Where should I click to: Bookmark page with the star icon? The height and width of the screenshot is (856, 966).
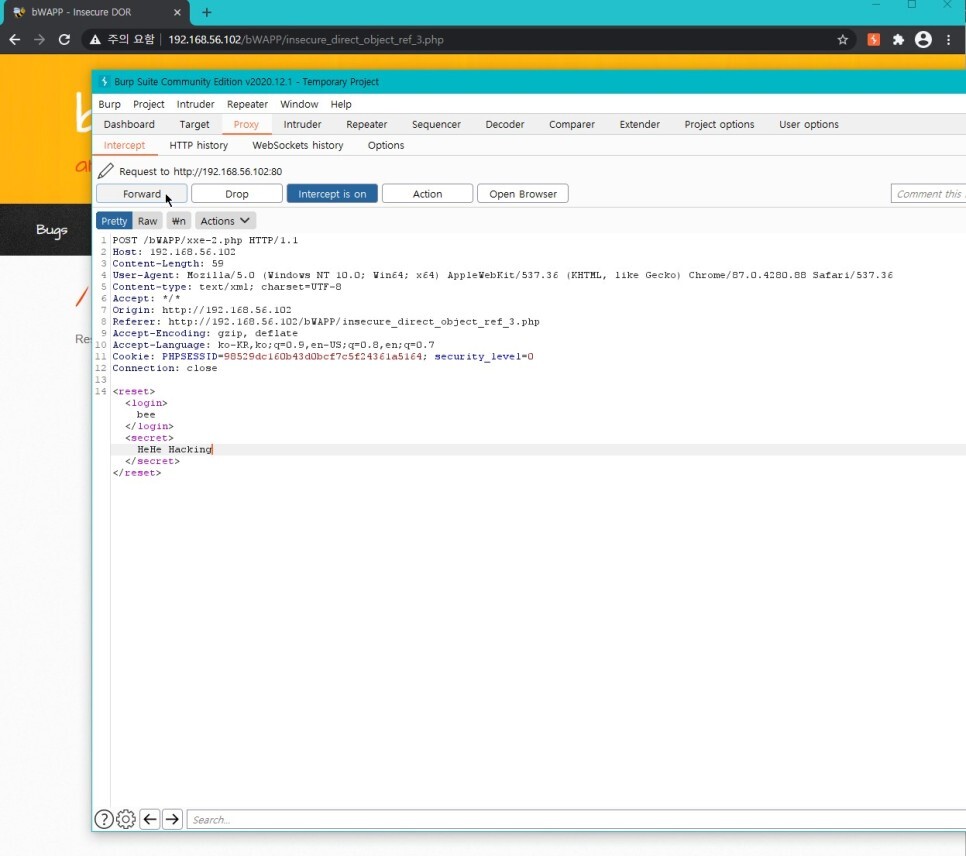843,39
